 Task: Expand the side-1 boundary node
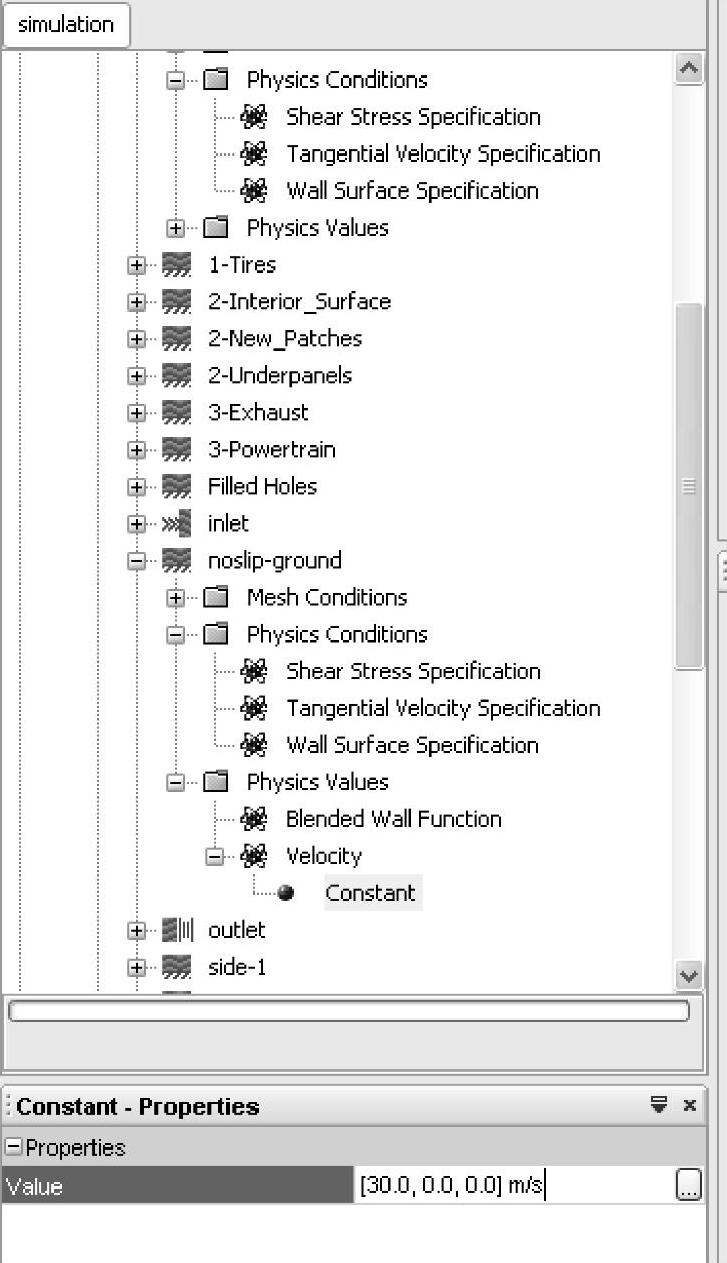(x=137, y=968)
